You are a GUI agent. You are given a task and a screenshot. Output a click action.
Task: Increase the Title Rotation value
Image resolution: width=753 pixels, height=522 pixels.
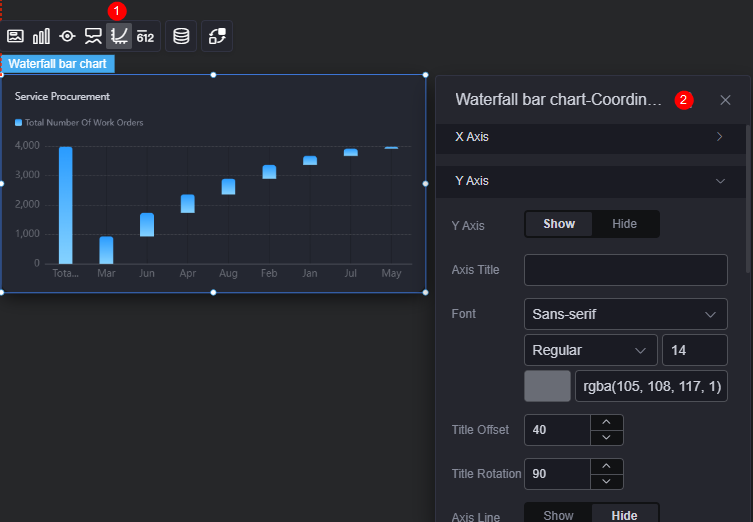tap(607, 466)
